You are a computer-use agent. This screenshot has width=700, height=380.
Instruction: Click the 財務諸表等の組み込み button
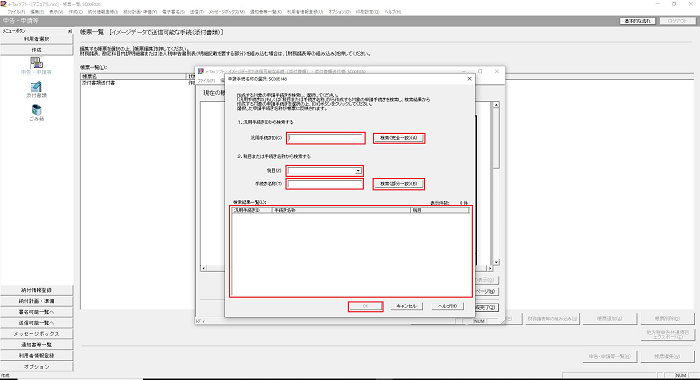tap(553, 319)
